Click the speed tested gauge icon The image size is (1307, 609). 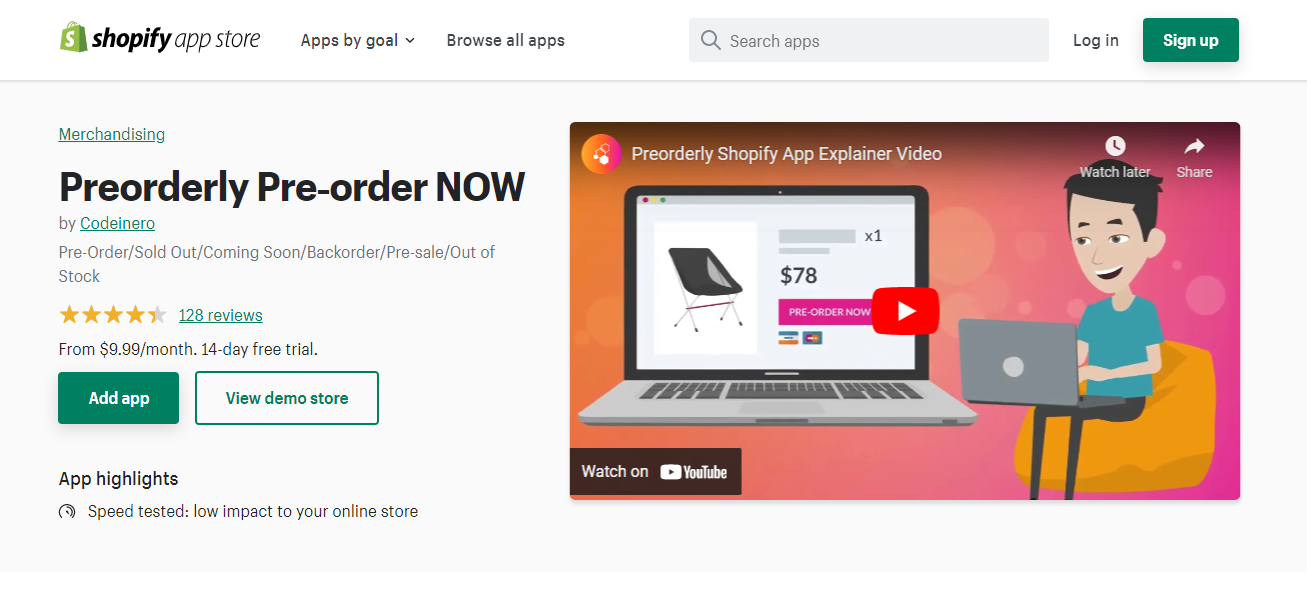pos(67,512)
